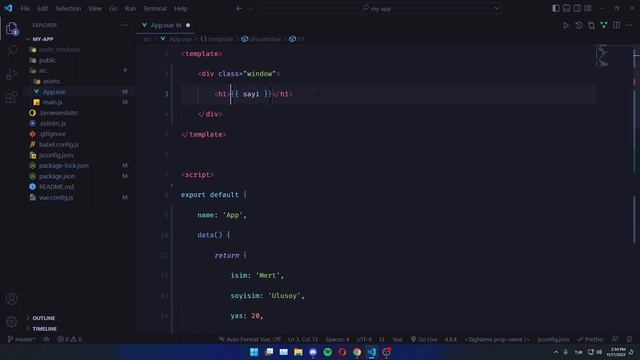Open the Selection menu
Screen dimensions: 640x360
[68, 8]
